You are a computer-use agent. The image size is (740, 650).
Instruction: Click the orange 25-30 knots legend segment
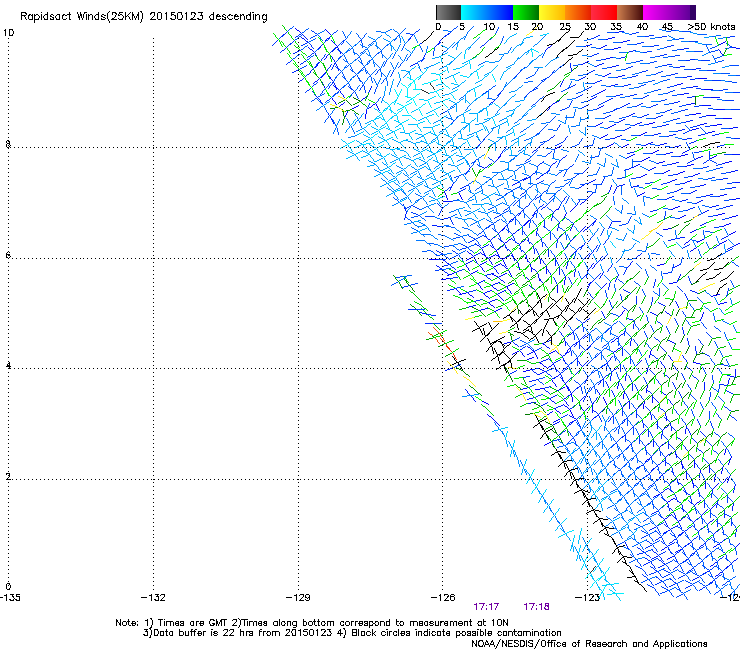pyautogui.click(x=578, y=12)
